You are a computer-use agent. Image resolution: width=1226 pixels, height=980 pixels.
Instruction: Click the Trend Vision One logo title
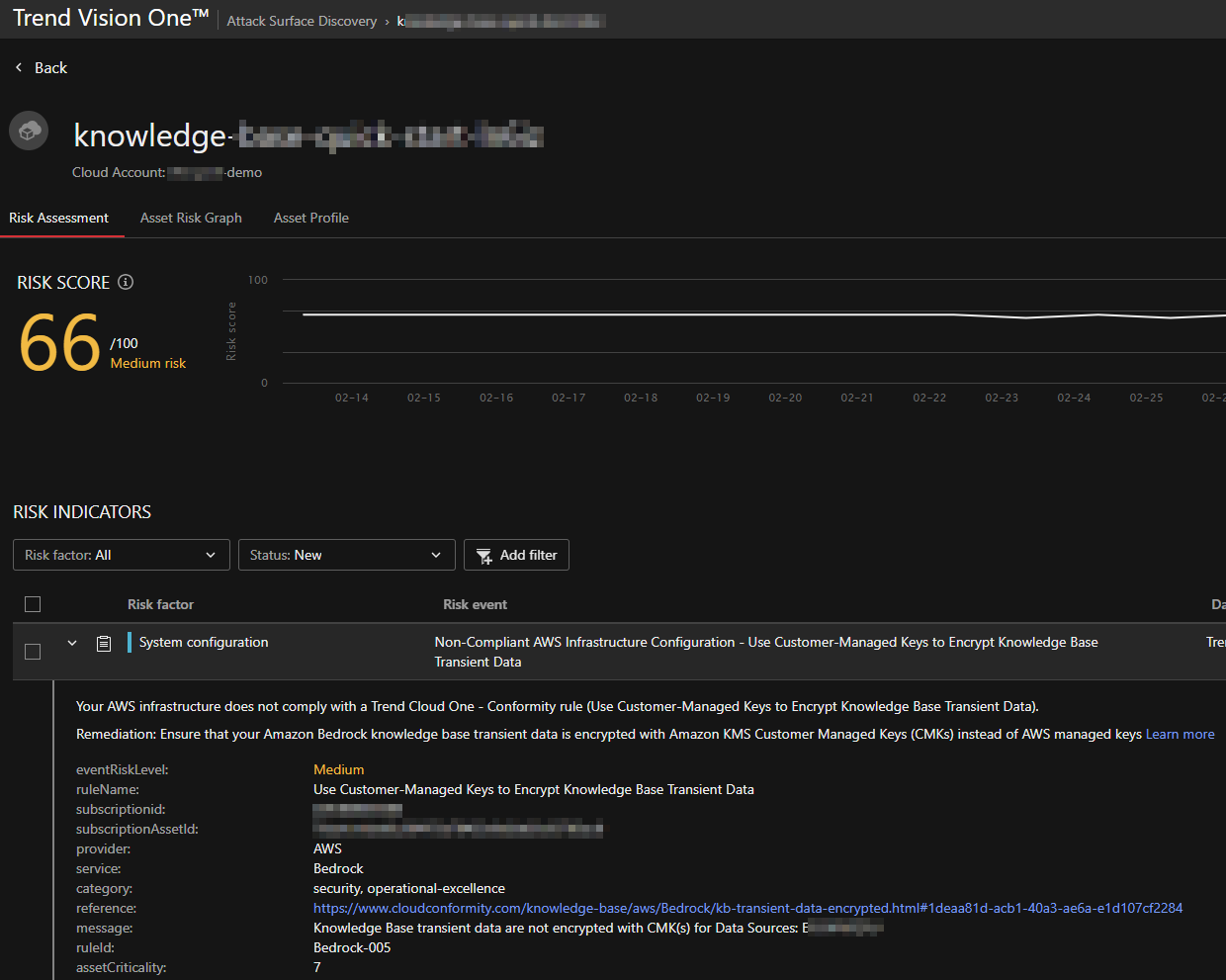click(x=111, y=19)
